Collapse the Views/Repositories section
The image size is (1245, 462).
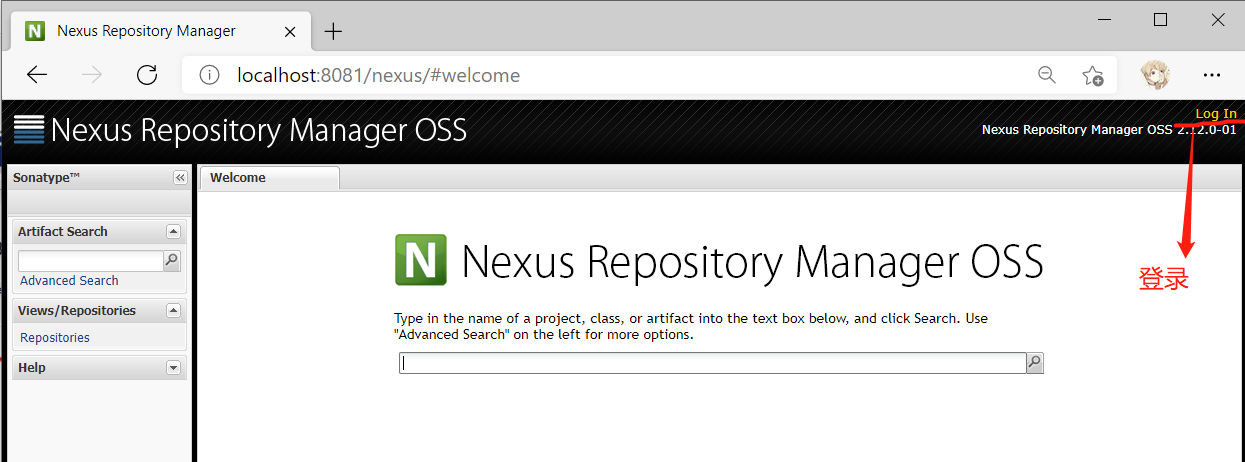click(173, 310)
